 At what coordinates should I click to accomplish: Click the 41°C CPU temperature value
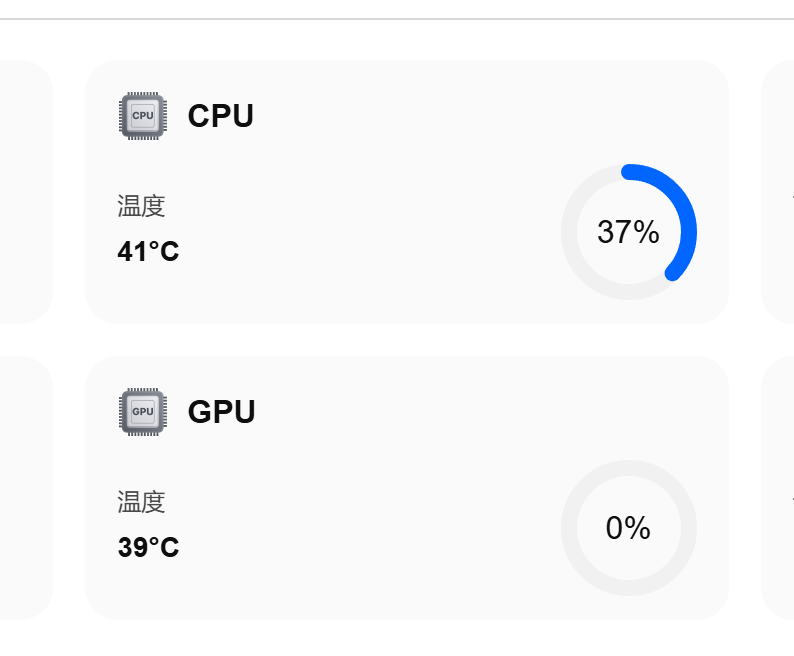(148, 251)
